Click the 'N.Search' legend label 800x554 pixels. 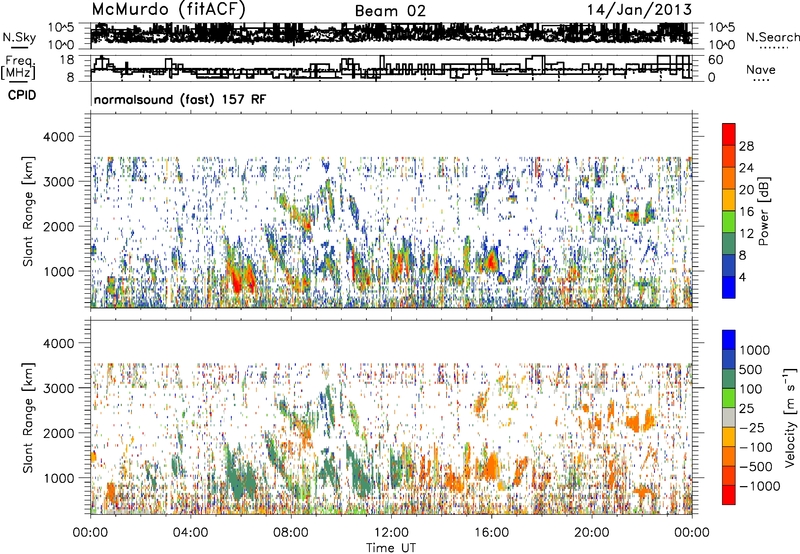pos(772,37)
